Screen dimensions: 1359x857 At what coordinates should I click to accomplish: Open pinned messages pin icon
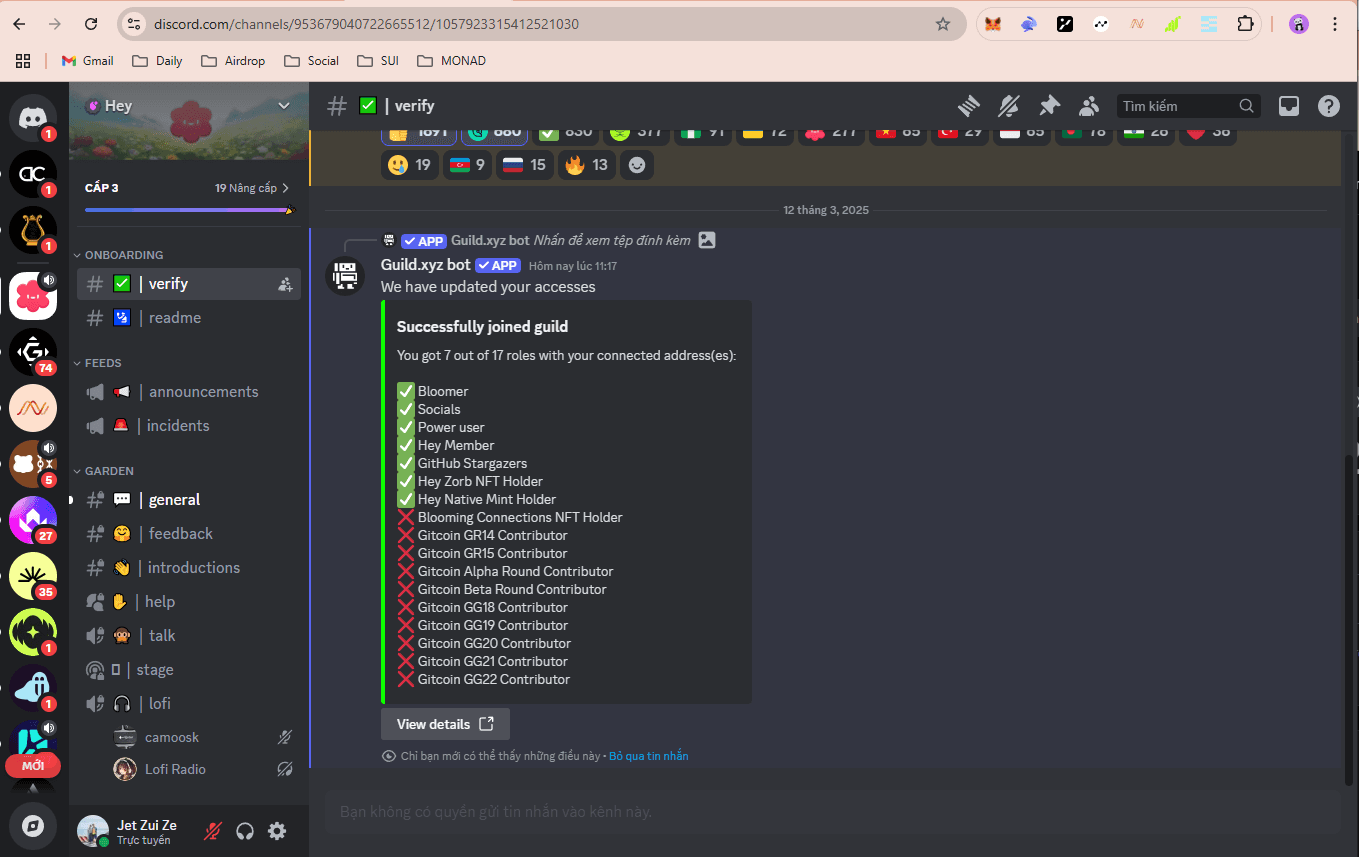pyautogui.click(x=1049, y=106)
